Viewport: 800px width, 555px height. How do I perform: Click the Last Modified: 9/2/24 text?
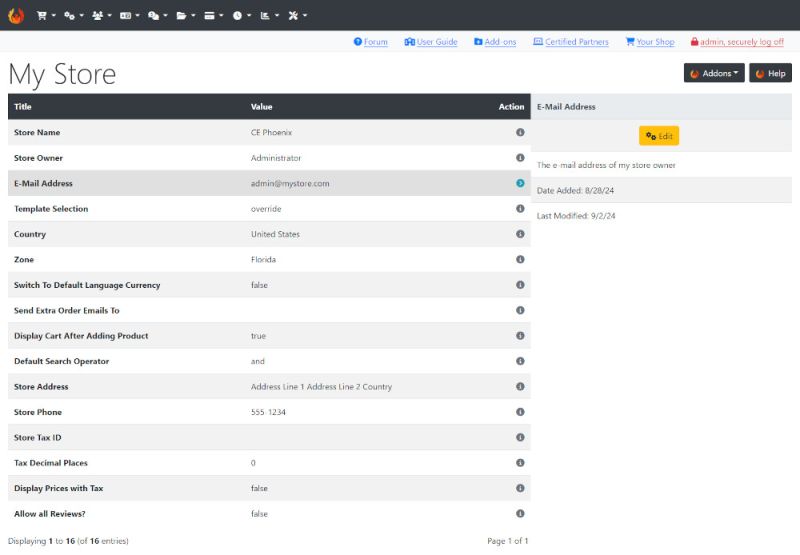tap(576, 216)
